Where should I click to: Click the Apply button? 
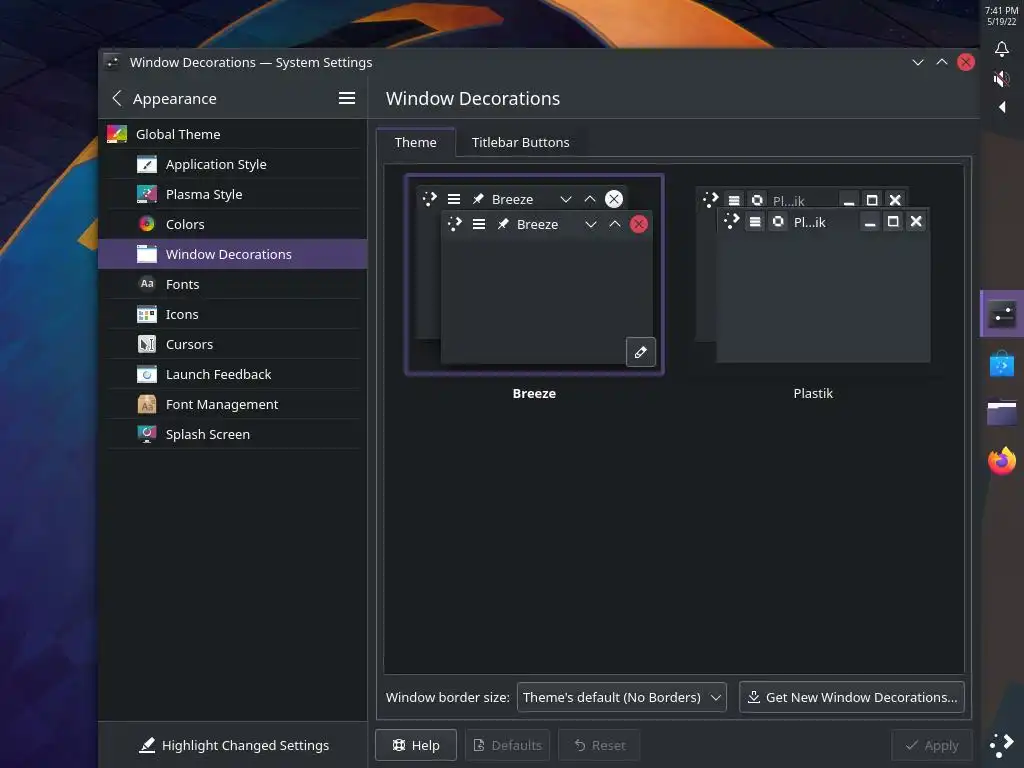[x=932, y=746]
